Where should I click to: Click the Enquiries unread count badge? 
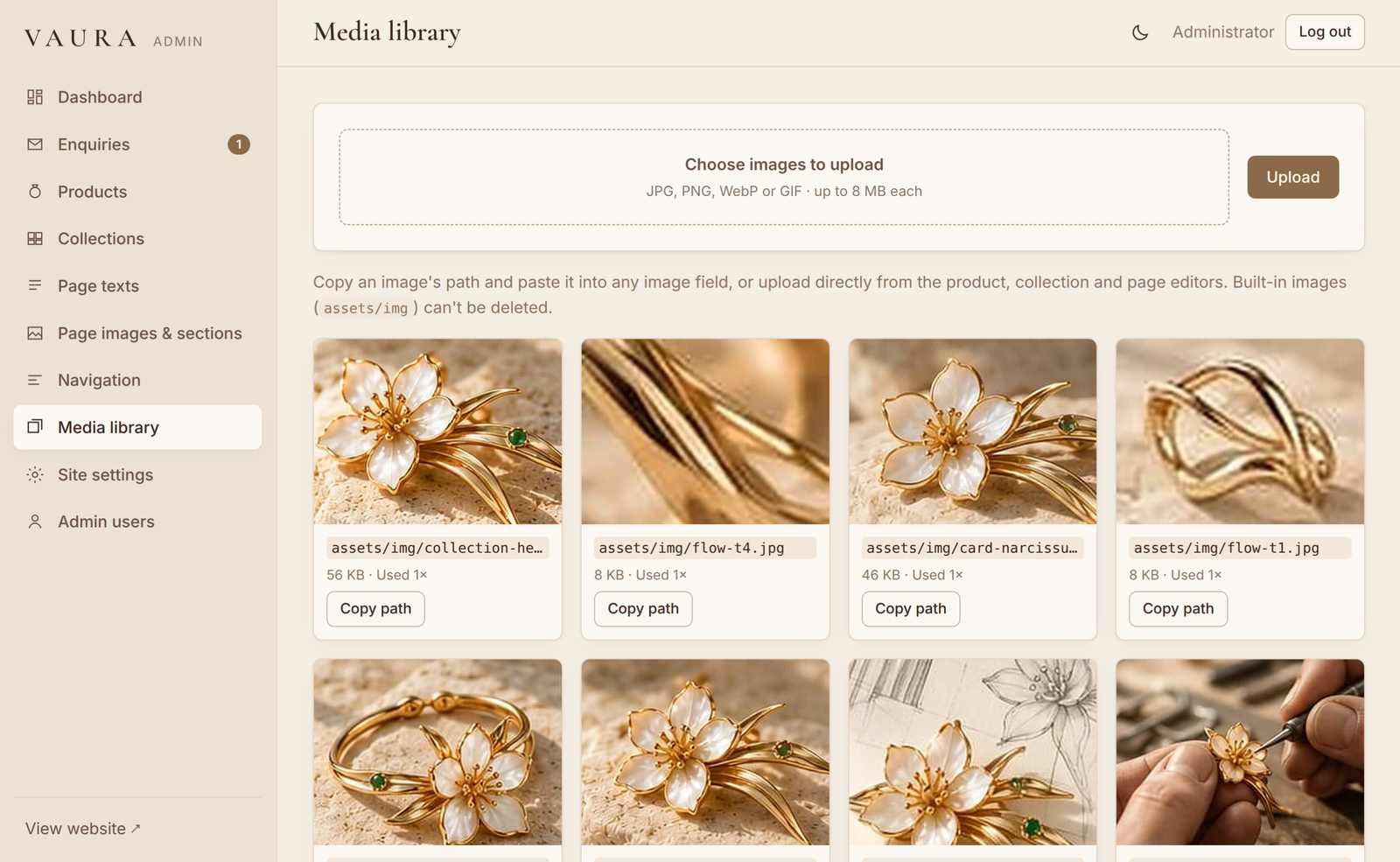pos(239,144)
